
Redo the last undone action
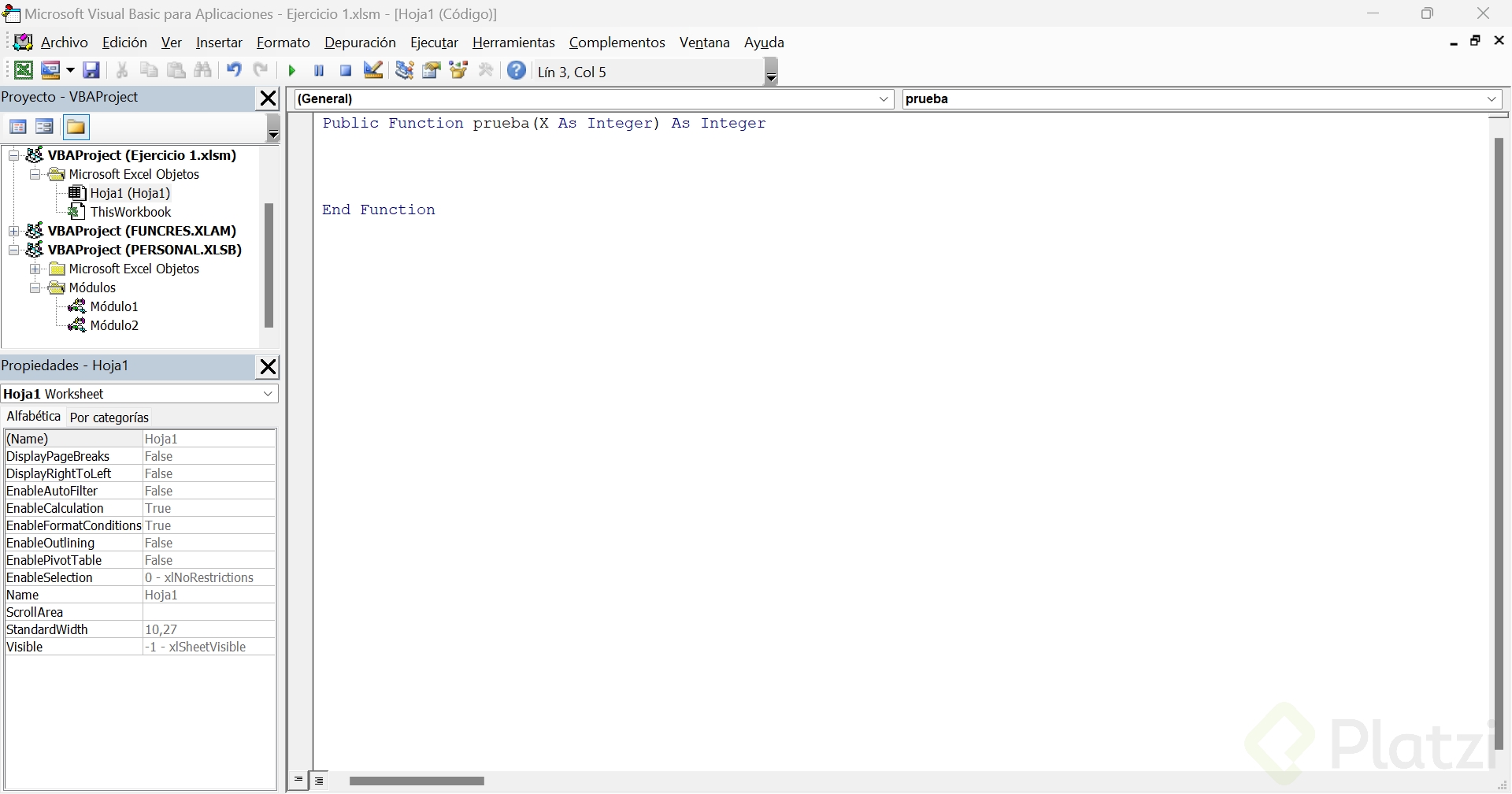(261, 71)
